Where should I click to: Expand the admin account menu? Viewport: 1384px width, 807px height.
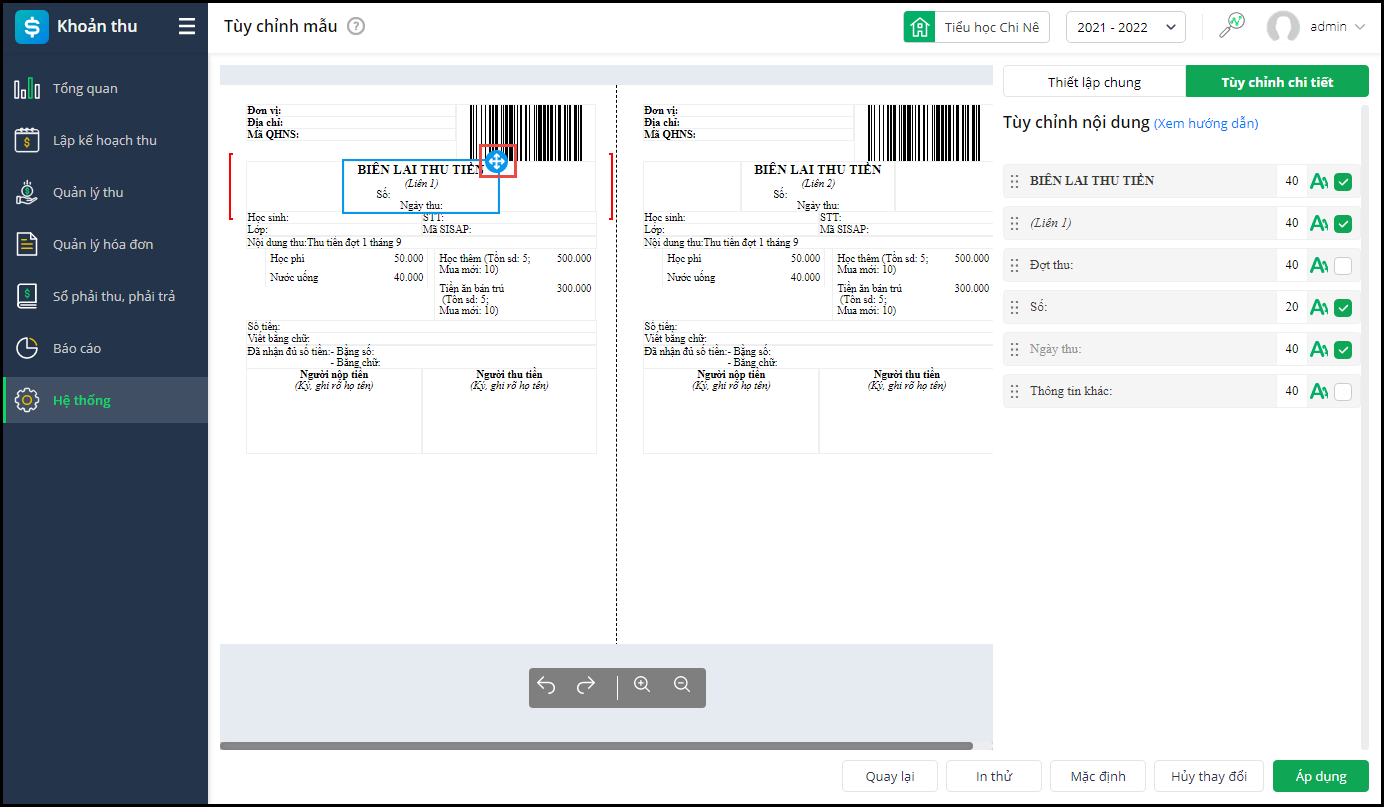click(x=1316, y=27)
